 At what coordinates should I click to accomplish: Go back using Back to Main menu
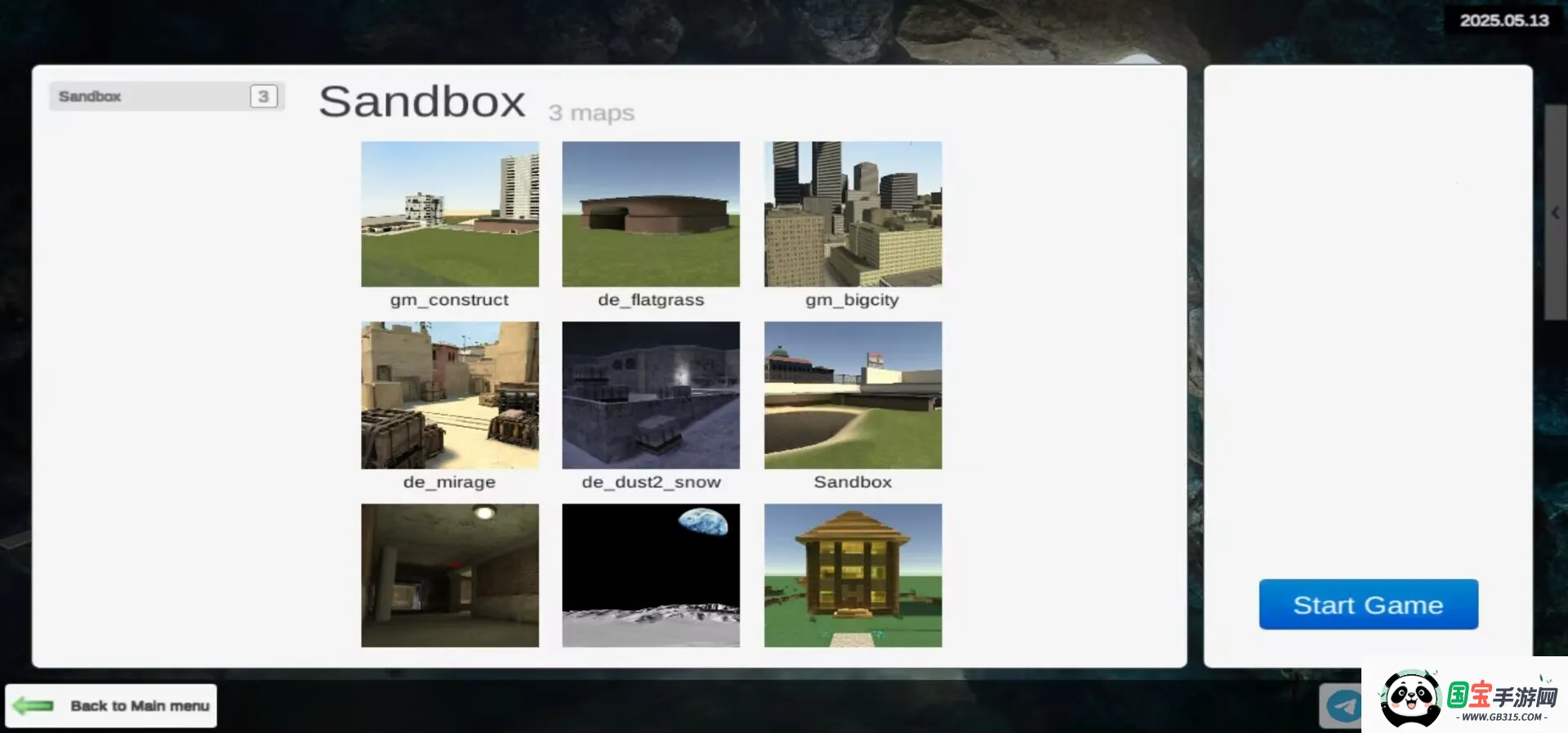click(139, 706)
